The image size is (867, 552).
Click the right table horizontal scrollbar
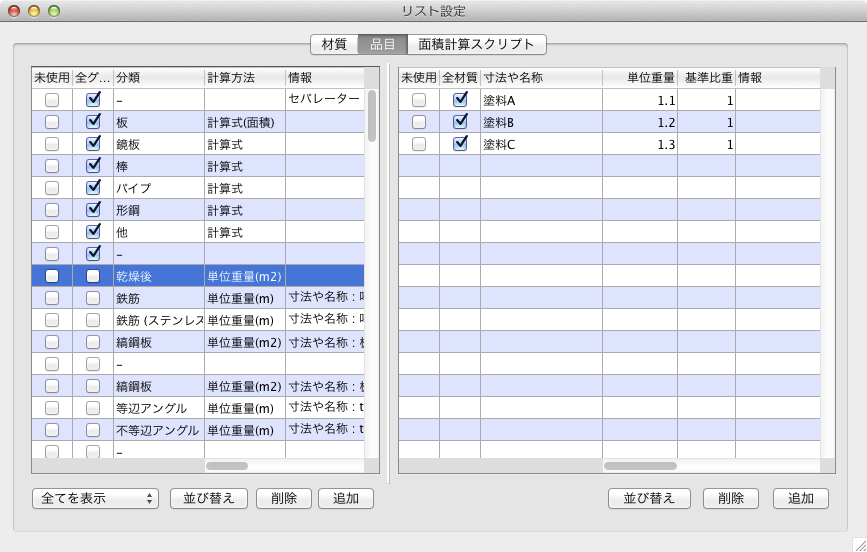(x=640, y=466)
